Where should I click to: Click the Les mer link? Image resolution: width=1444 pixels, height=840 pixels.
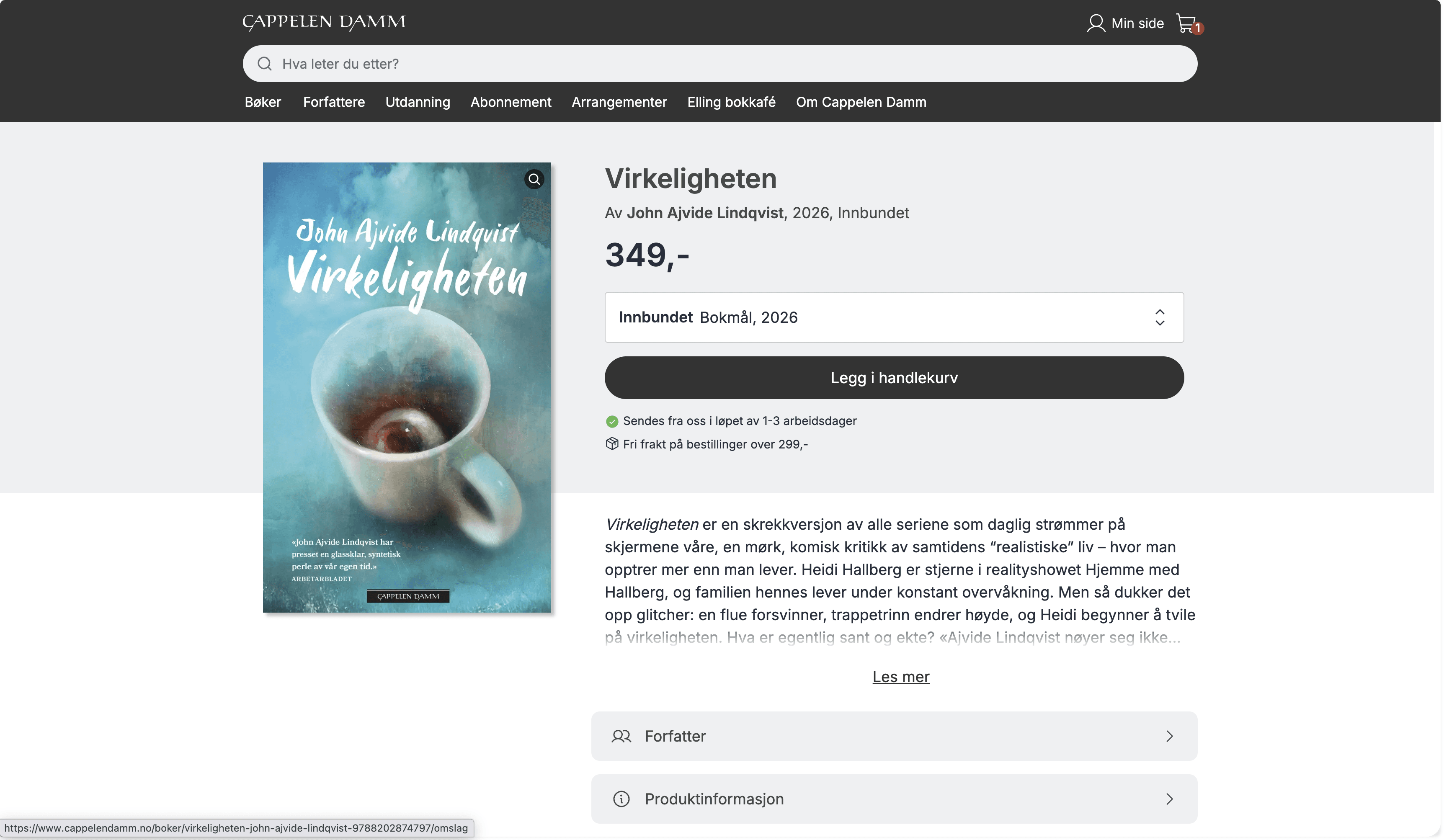click(901, 677)
